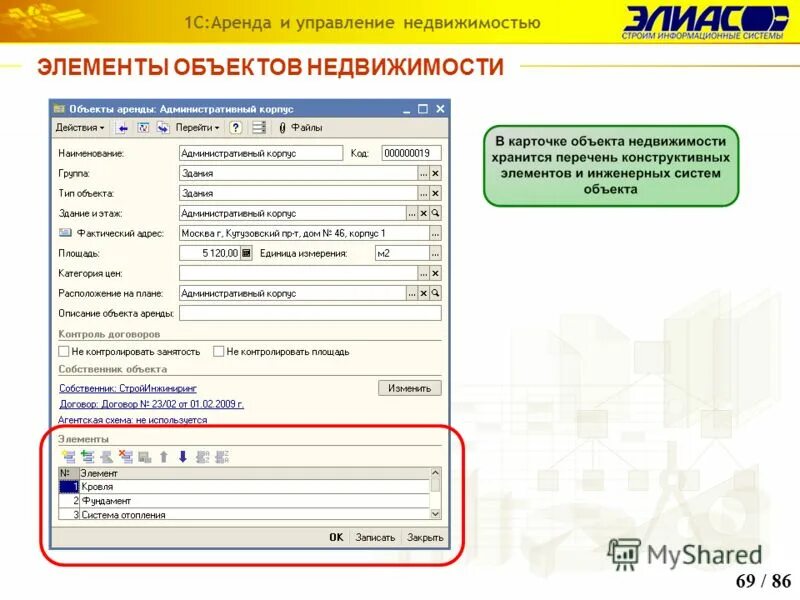Click the paperclip icon before Файлы
Screen dimensions: 800x600
tap(282, 128)
